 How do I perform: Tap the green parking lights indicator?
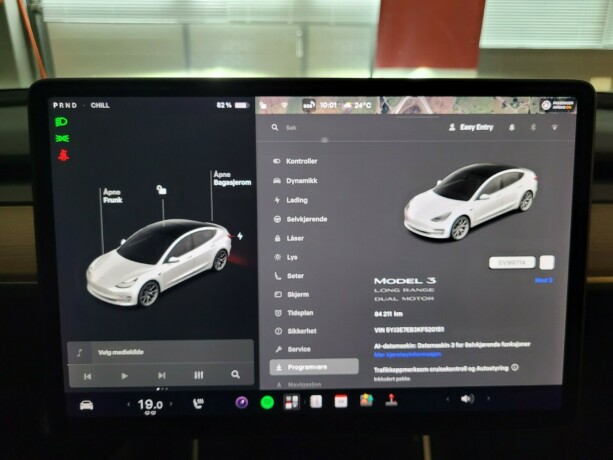62,138
